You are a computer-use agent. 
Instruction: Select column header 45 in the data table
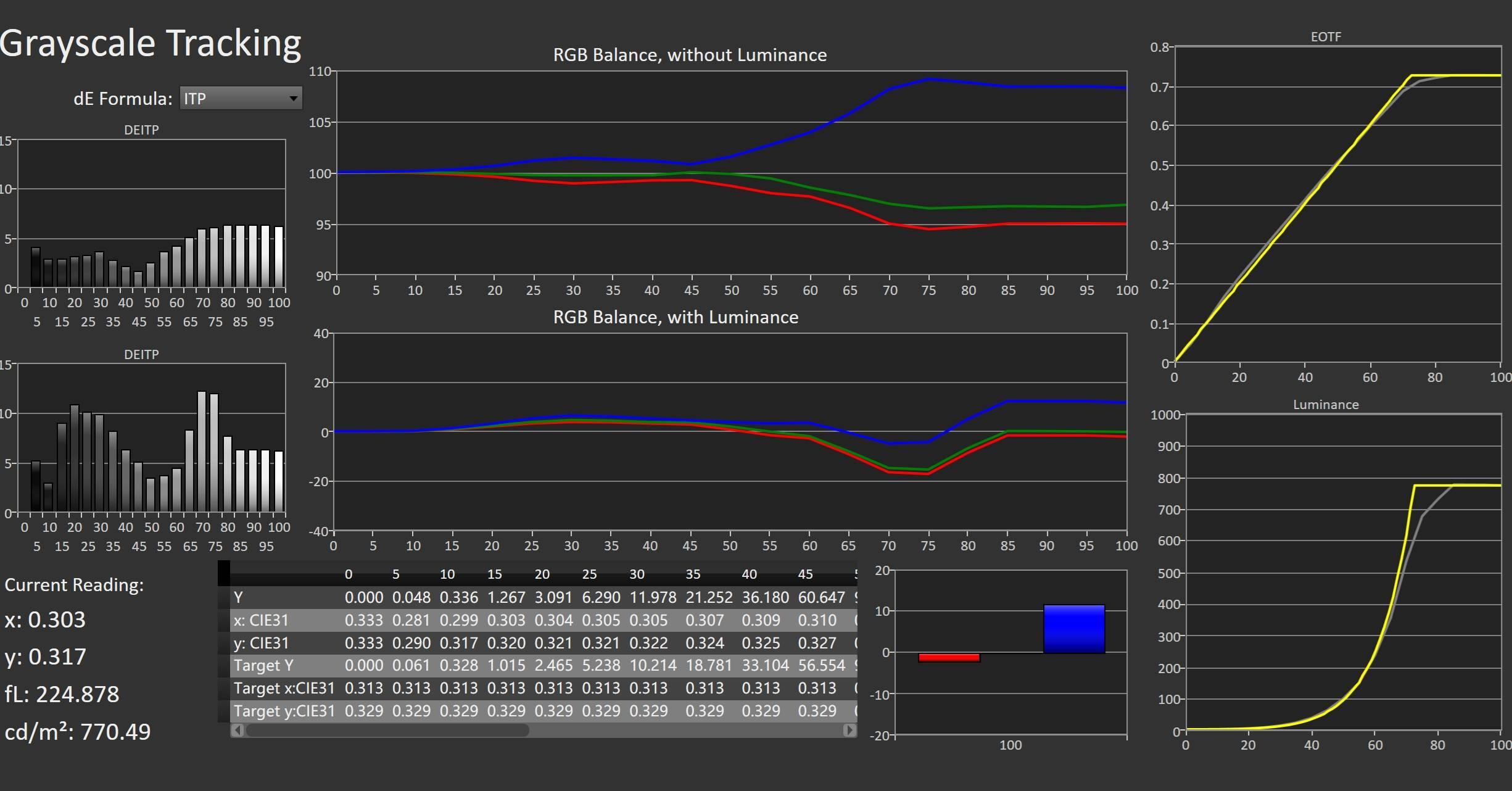(805, 574)
